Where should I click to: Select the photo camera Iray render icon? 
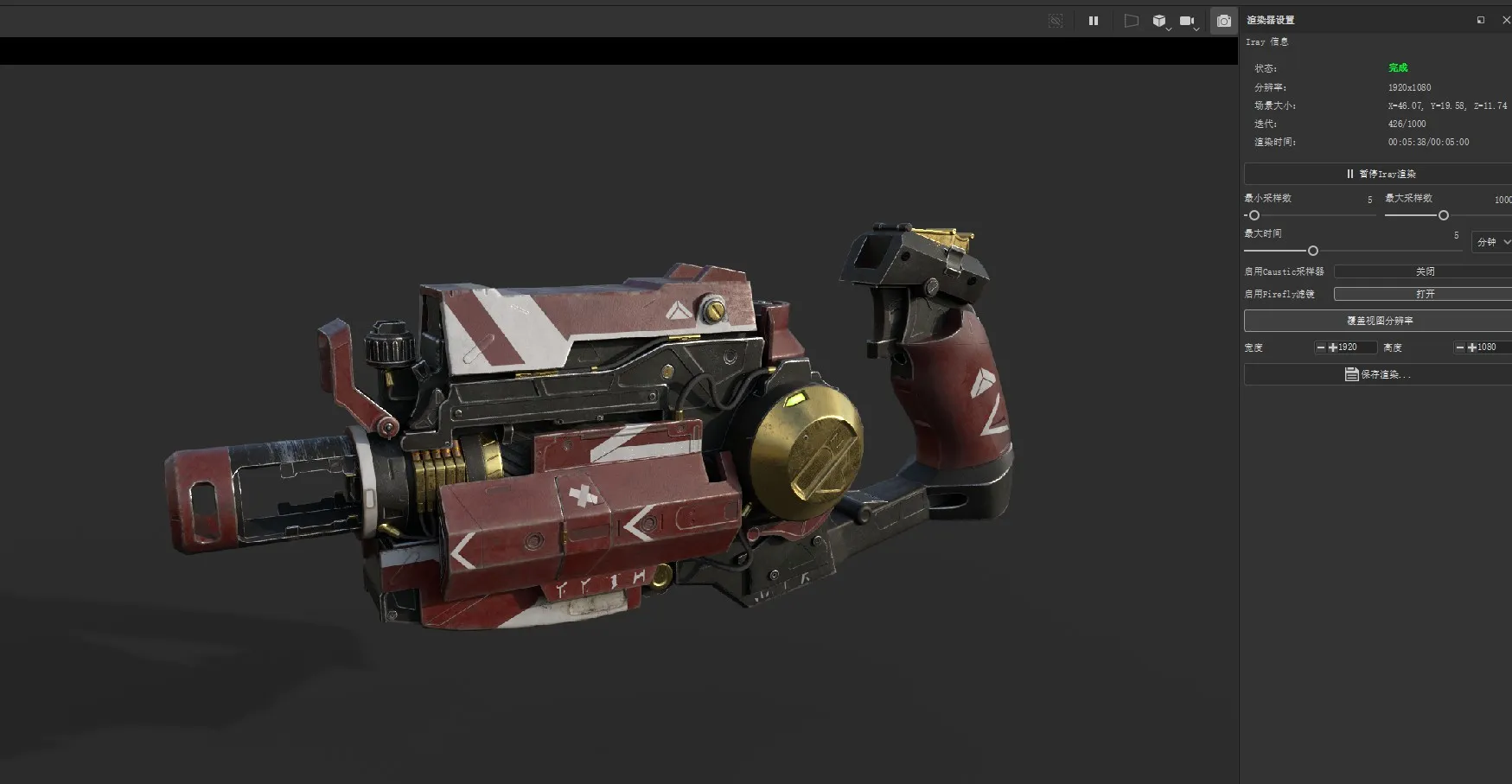pos(1223,21)
